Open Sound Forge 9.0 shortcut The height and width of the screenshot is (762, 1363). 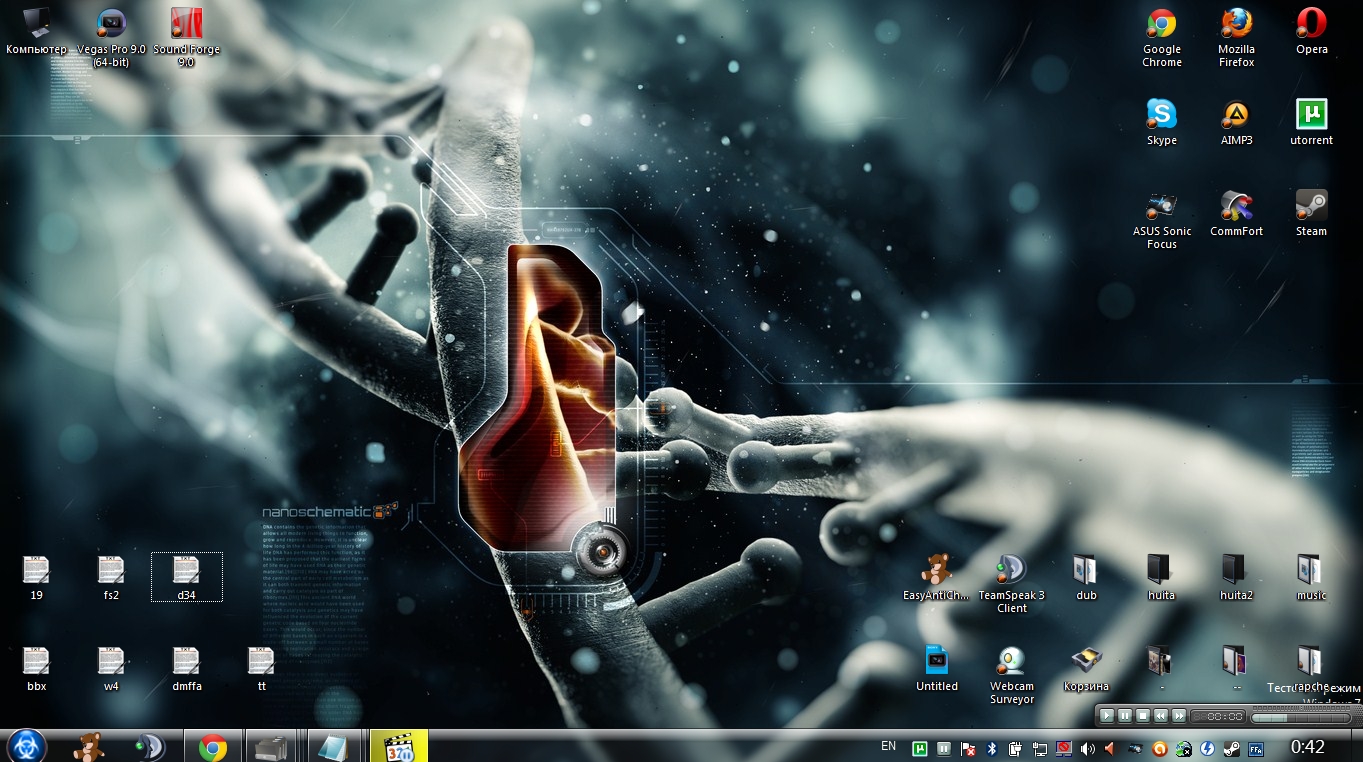click(x=186, y=37)
